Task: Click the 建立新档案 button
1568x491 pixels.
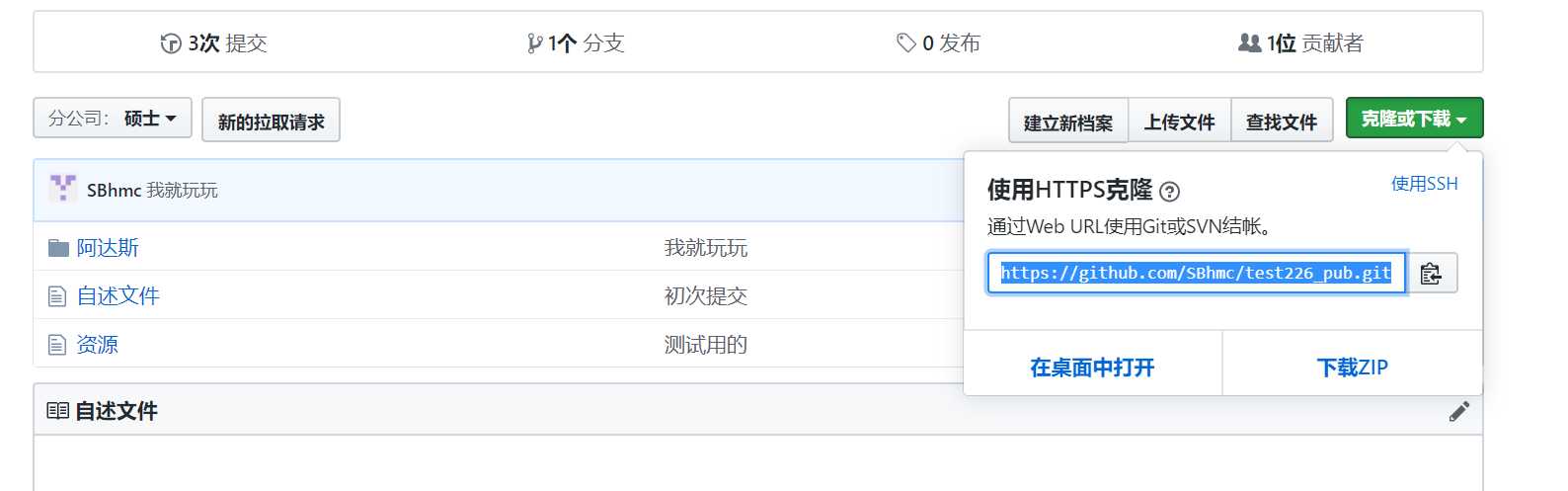Action: 1068,122
